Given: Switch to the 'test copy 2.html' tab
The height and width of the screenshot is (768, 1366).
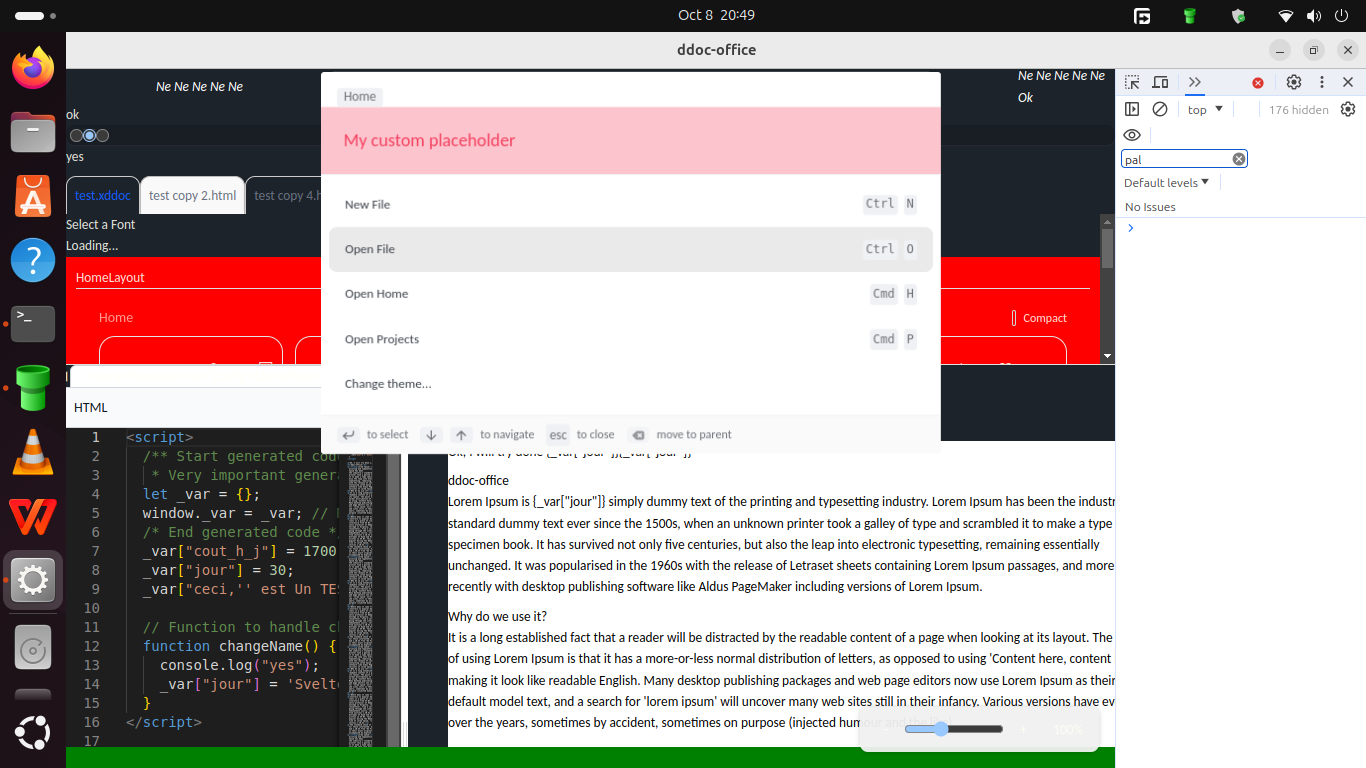Looking at the screenshot, I should click(x=192, y=195).
